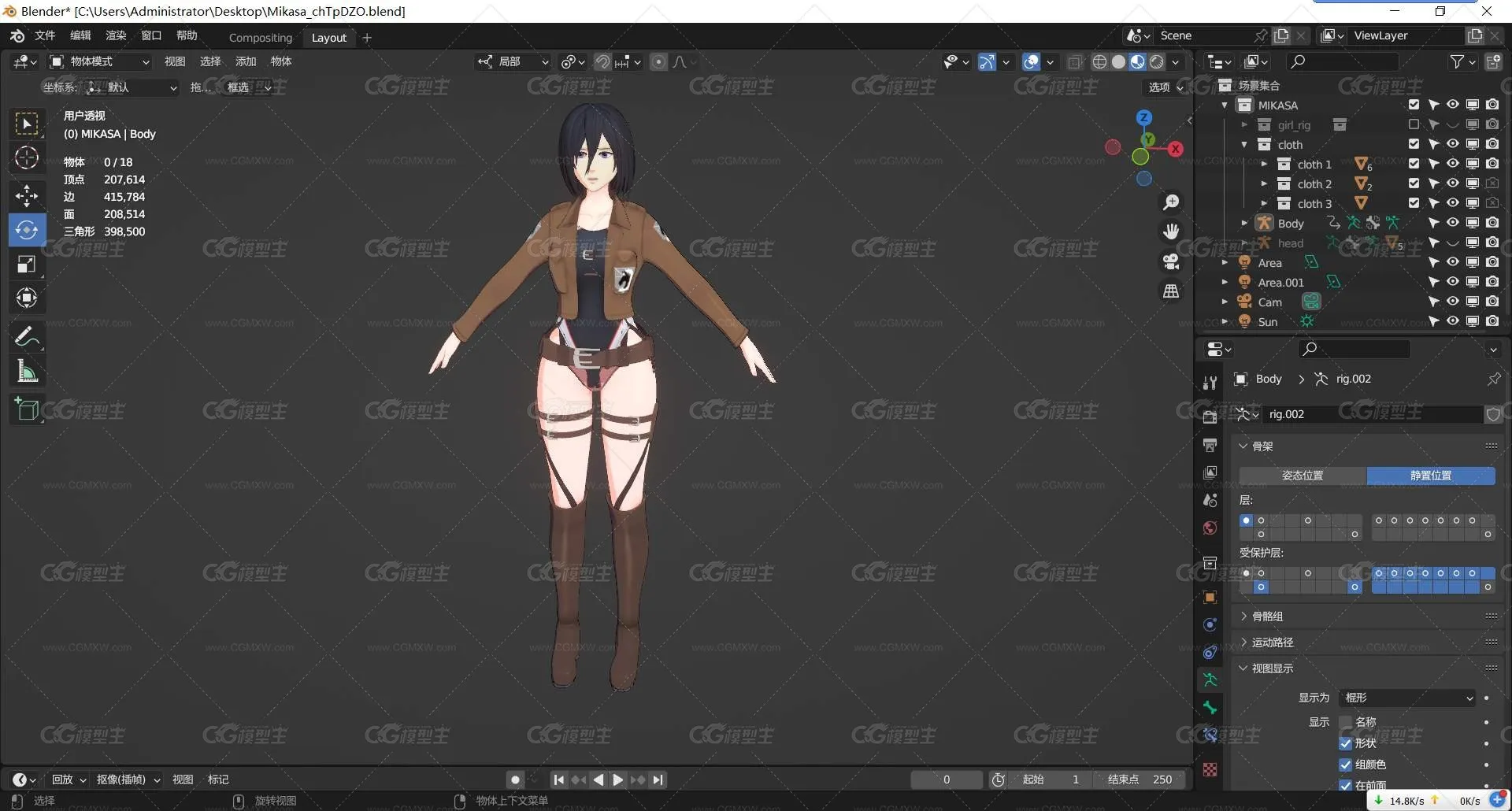Collapse the cloth collection tree arrow

click(1244, 144)
